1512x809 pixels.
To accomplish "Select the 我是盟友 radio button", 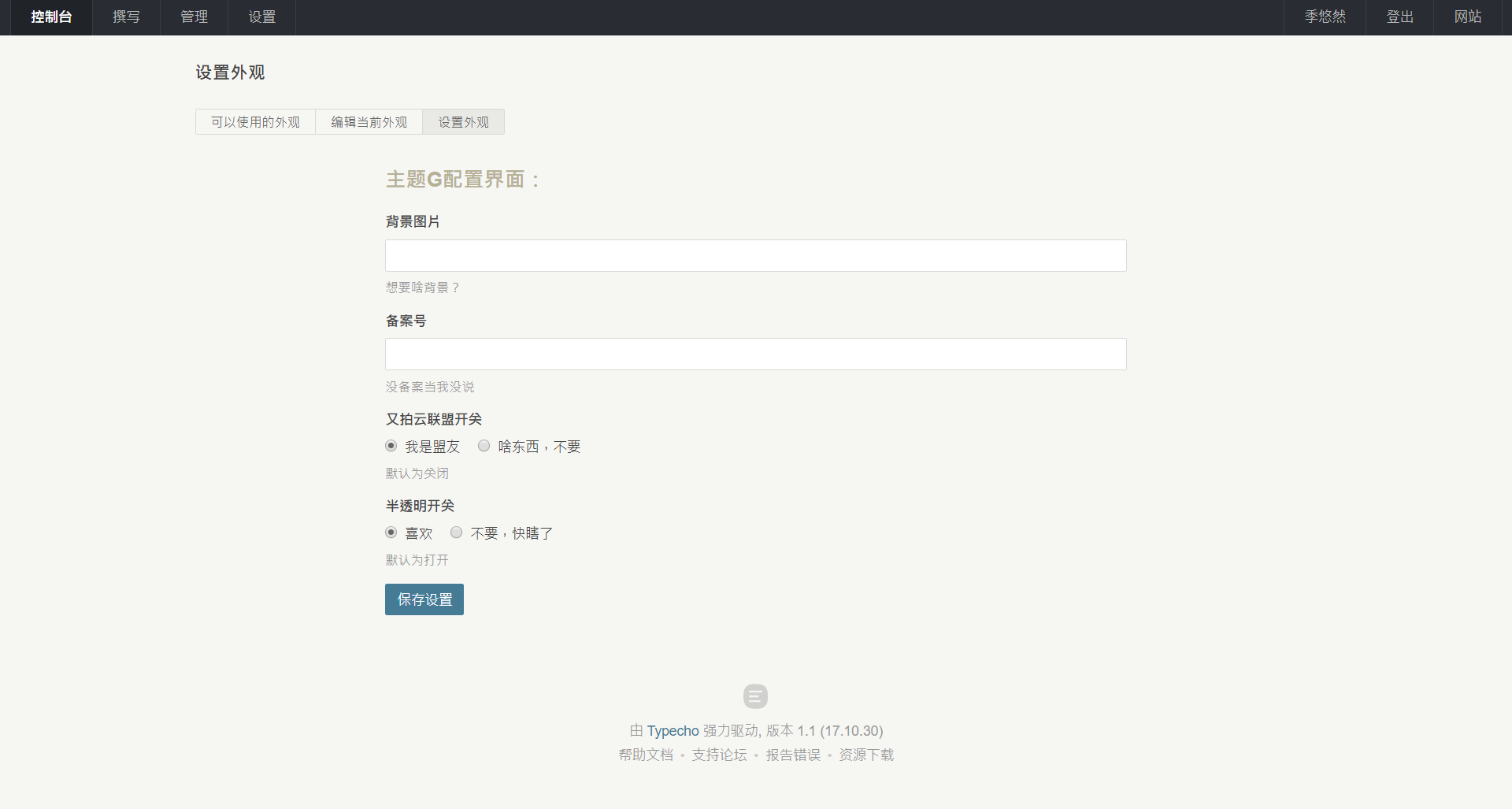I will coord(391,446).
